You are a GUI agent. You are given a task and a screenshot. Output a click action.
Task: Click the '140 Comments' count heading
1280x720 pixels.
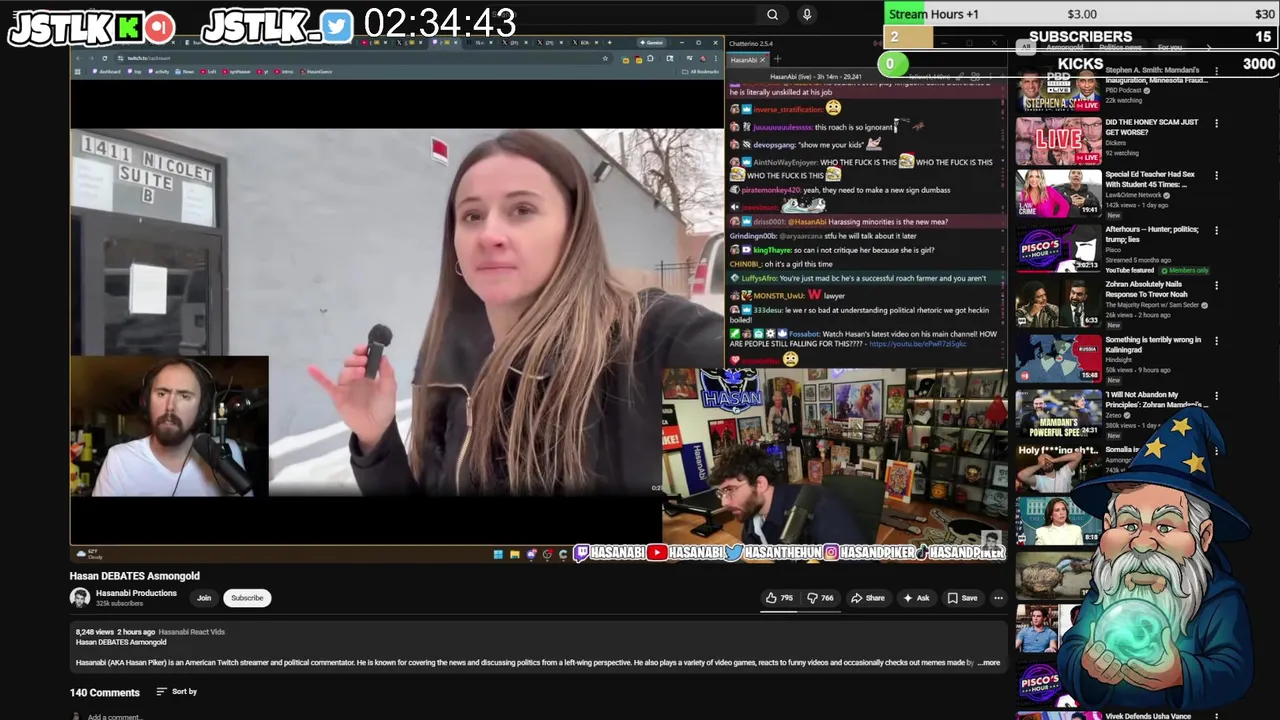point(104,692)
